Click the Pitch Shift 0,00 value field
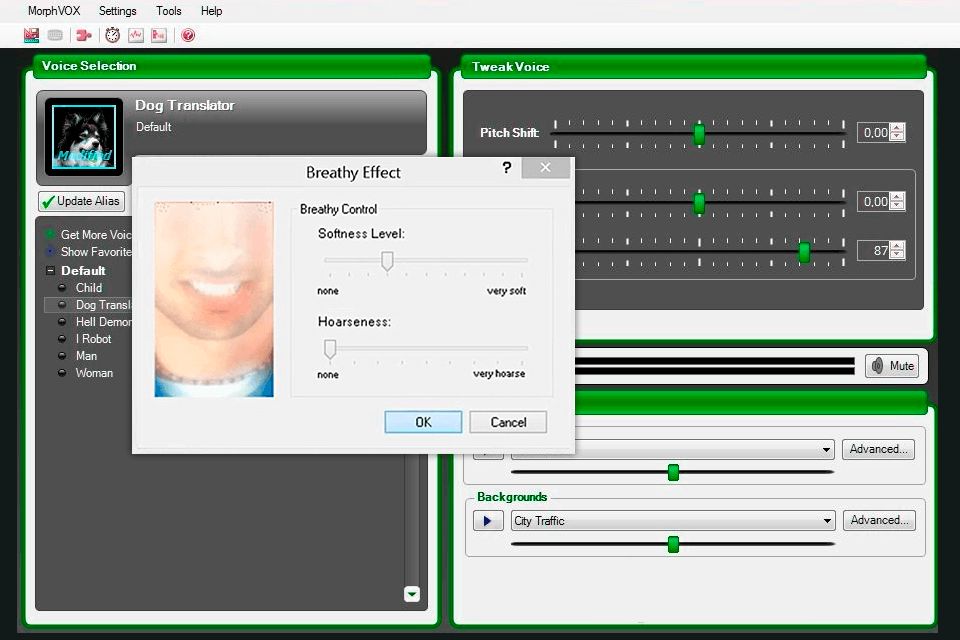Viewport: 960px width, 640px height. (874, 132)
